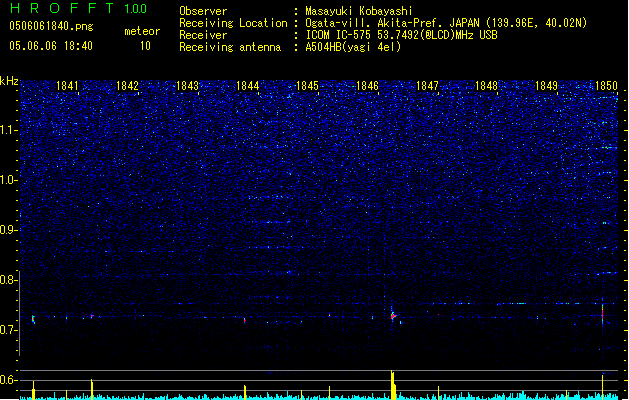The height and width of the screenshot is (400, 629).
Task: Click the 1845 time axis marker
Action: coord(307,86)
